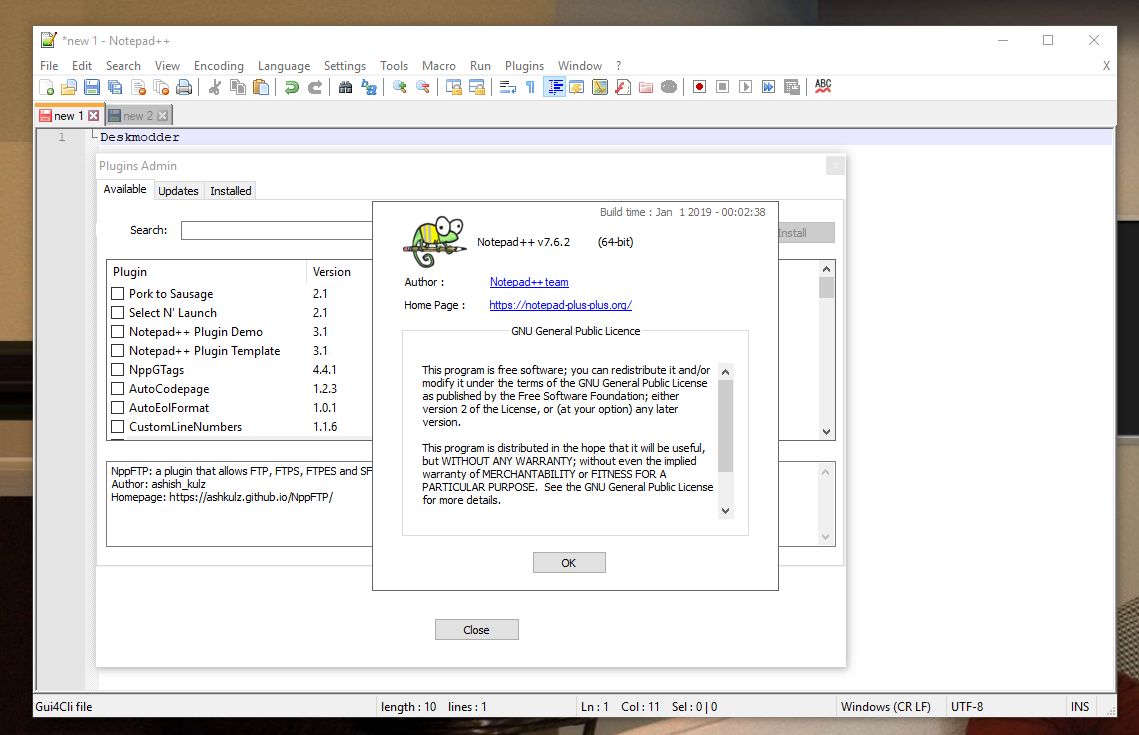Check the Notepad++ Plugin Template checkbox

118,350
